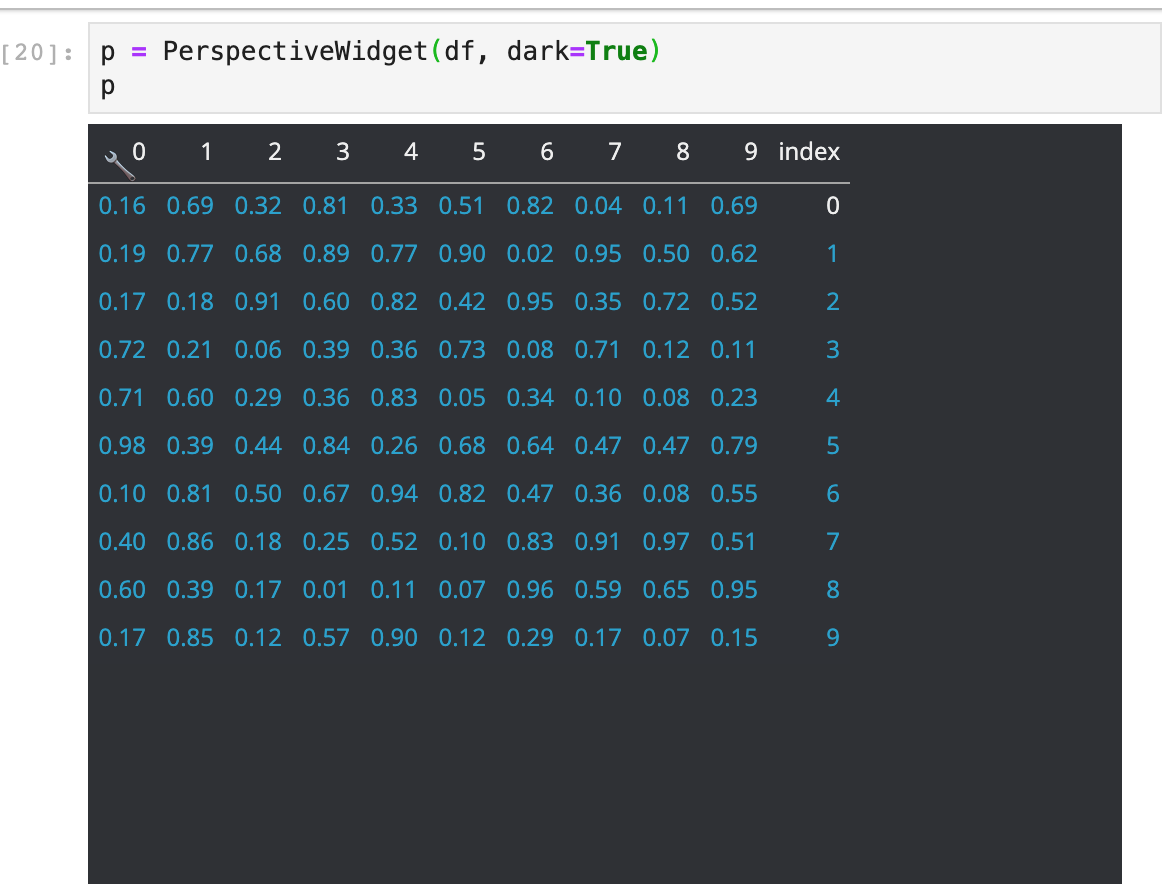Viewport: 1162px width, 884px height.
Task: Sort by column header 2
Action: [274, 152]
